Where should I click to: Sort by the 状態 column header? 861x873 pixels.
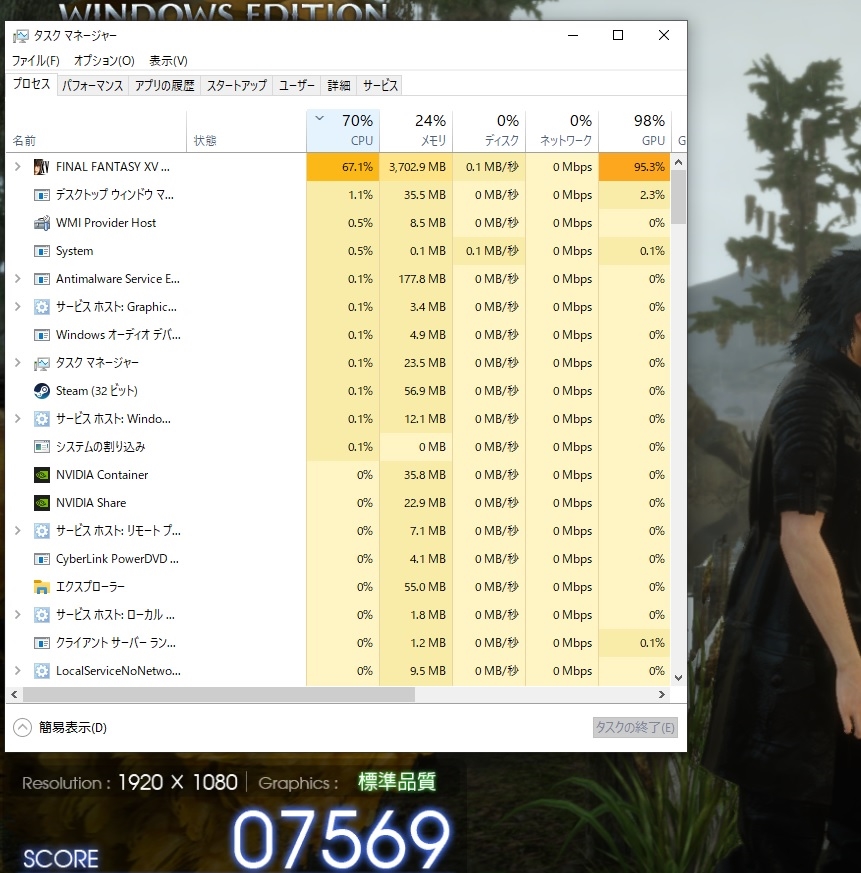click(x=246, y=131)
